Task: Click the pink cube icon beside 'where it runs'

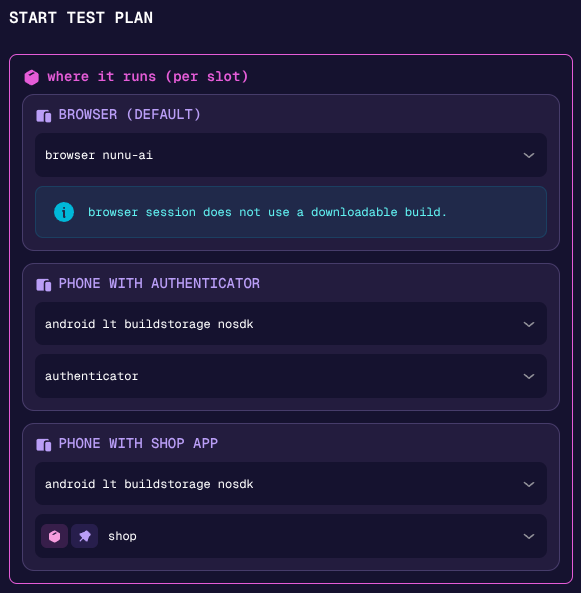Action: [x=32, y=77]
